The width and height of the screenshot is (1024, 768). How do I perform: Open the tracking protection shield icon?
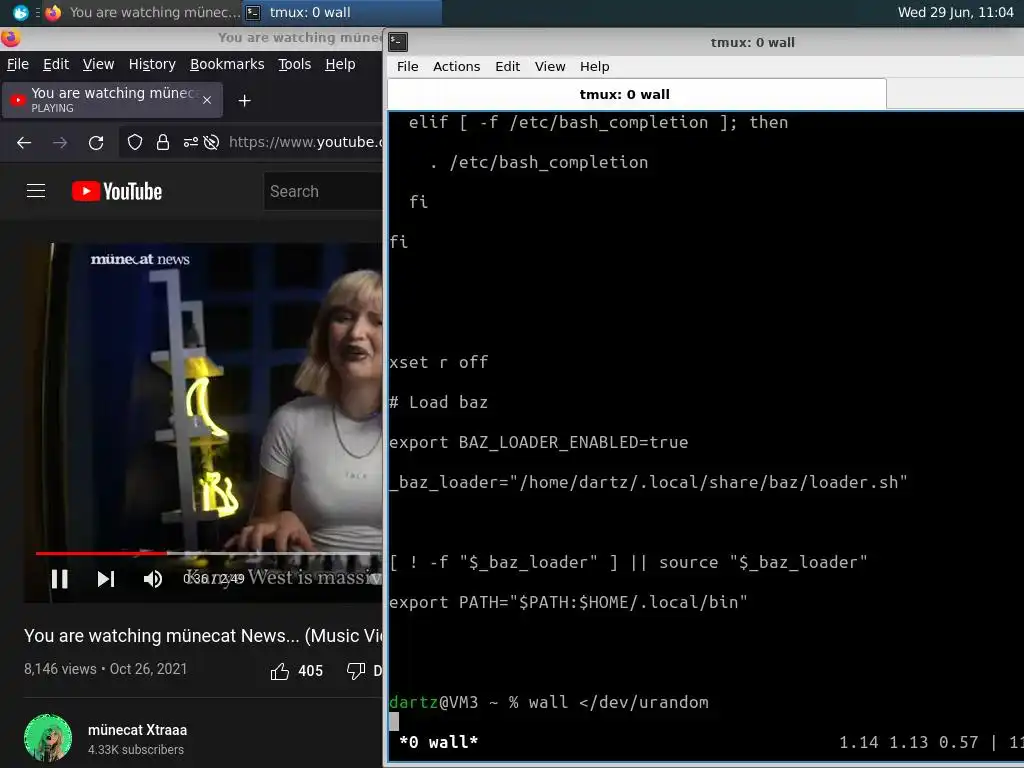coord(135,142)
